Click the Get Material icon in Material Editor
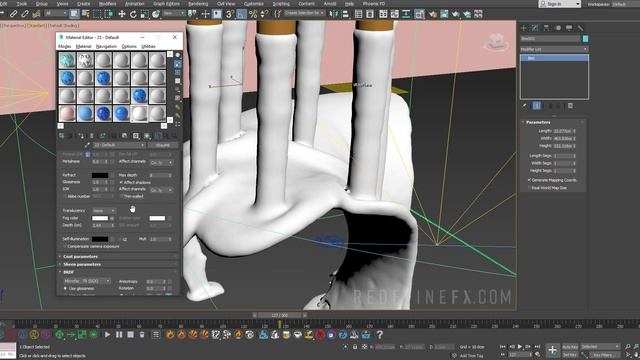 62,136
